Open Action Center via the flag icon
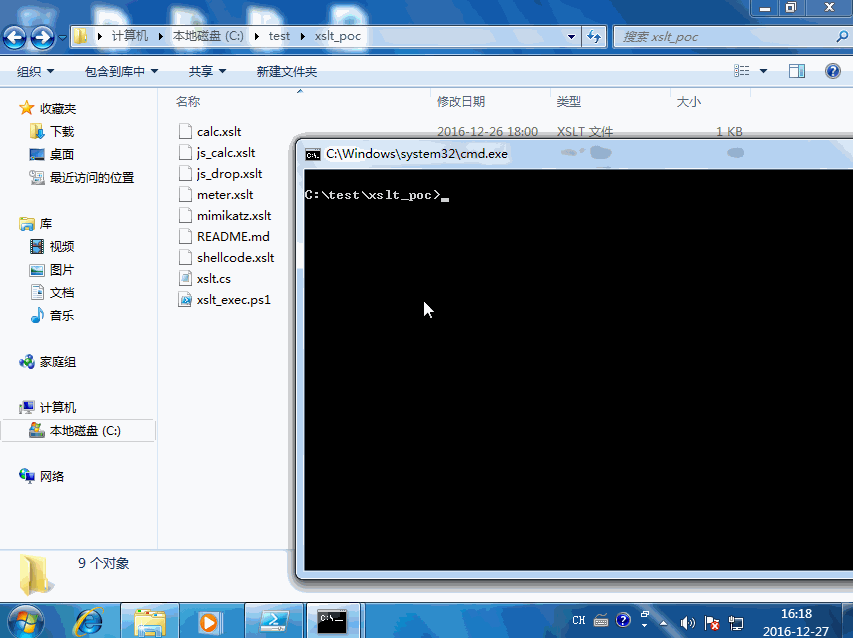The width and height of the screenshot is (853, 638). [712, 620]
